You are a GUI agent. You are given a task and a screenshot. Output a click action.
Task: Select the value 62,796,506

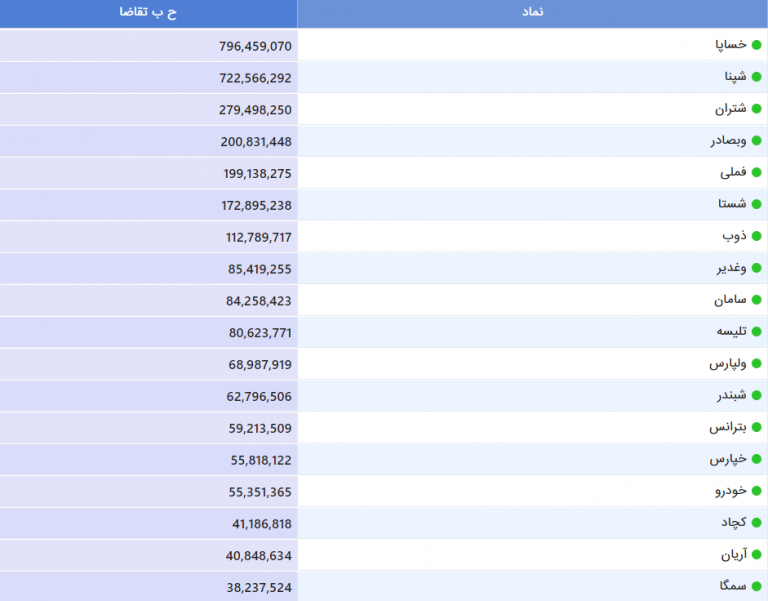pos(259,397)
